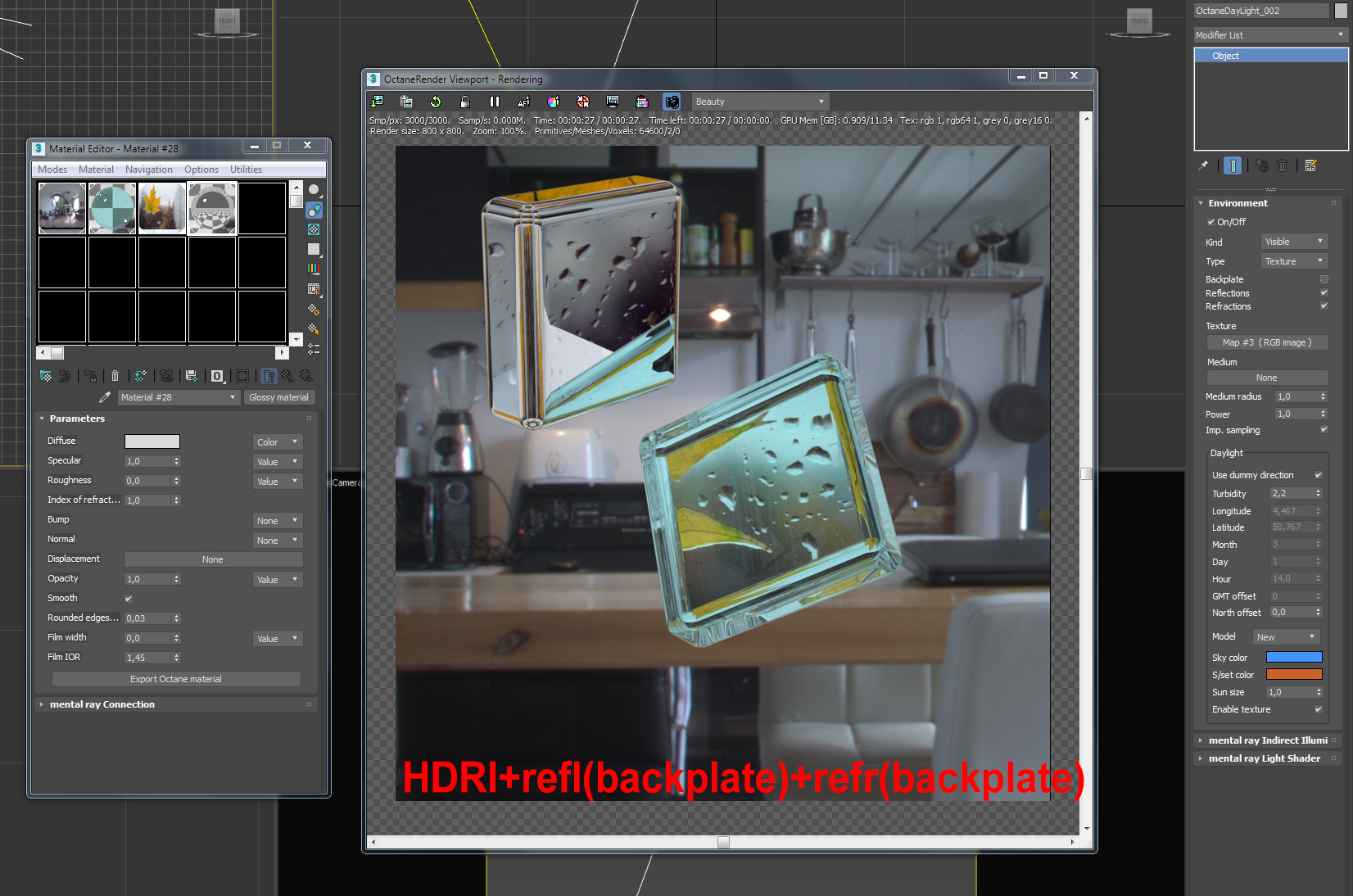The width and height of the screenshot is (1353, 896).
Task: Open the Material menu
Action: coord(96,170)
